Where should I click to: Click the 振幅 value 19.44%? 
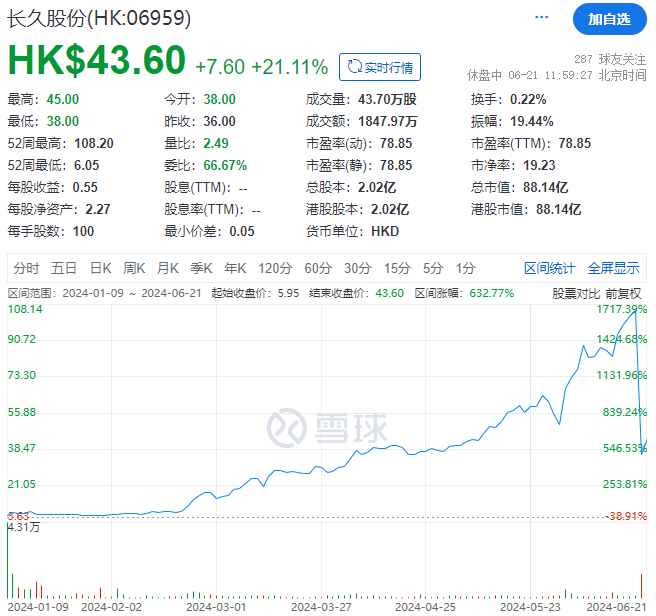532,121
